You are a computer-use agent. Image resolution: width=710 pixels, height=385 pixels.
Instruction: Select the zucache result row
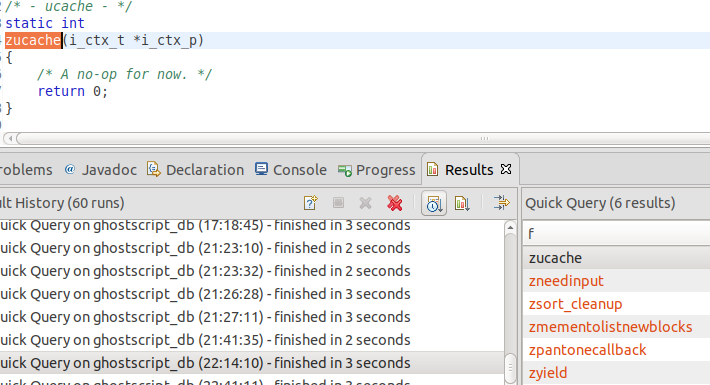(x=616, y=258)
